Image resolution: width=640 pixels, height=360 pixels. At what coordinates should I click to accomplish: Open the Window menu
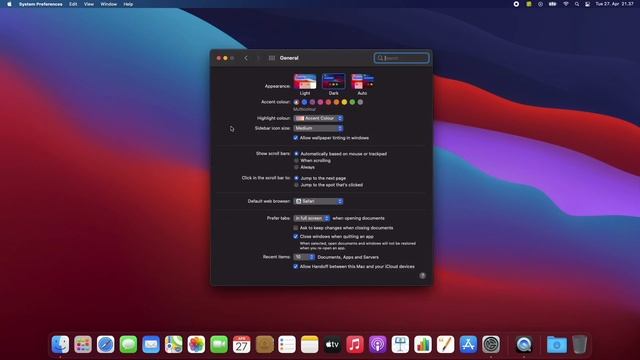coord(109,4)
